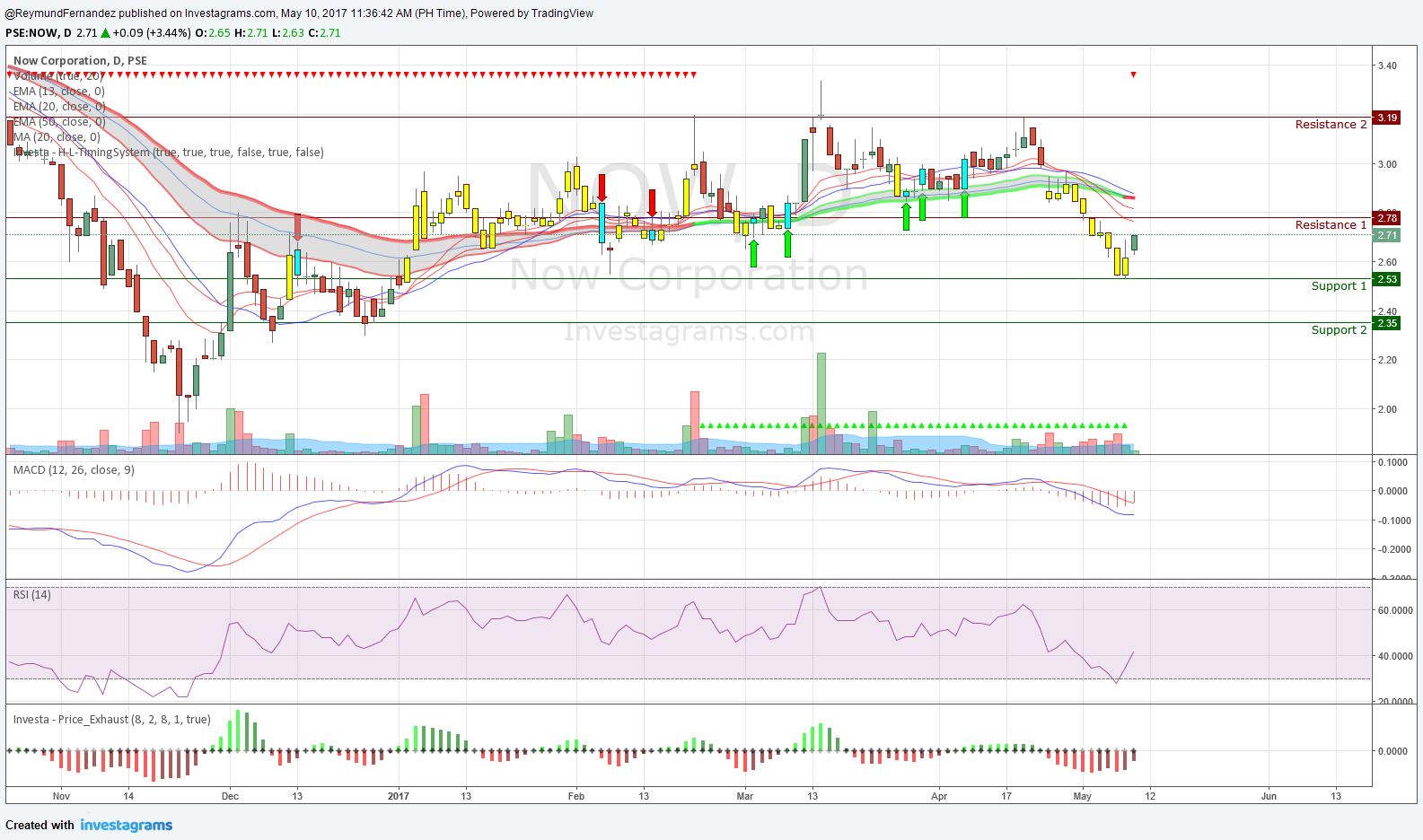The height and width of the screenshot is (840, 1423).
Task: Click the 0.1000 MACD axis value
Action: 1392,462
